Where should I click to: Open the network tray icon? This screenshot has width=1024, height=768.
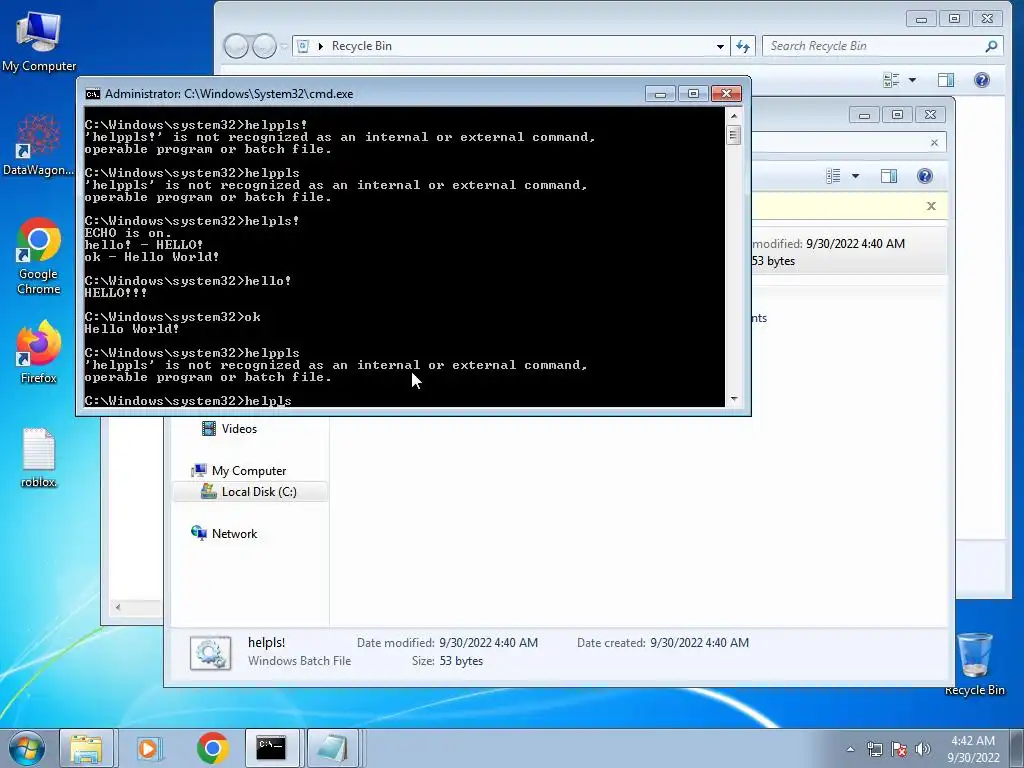tap(874, 749)
